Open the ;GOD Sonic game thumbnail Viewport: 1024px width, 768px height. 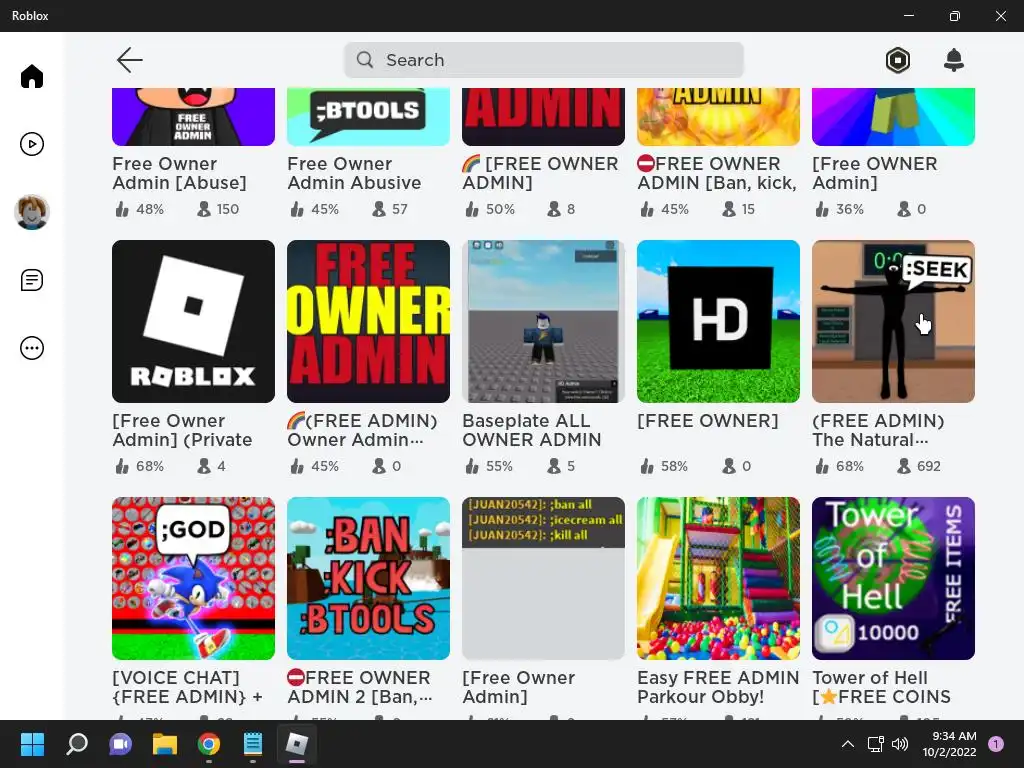pyautogui.click(x=193, y=579)
